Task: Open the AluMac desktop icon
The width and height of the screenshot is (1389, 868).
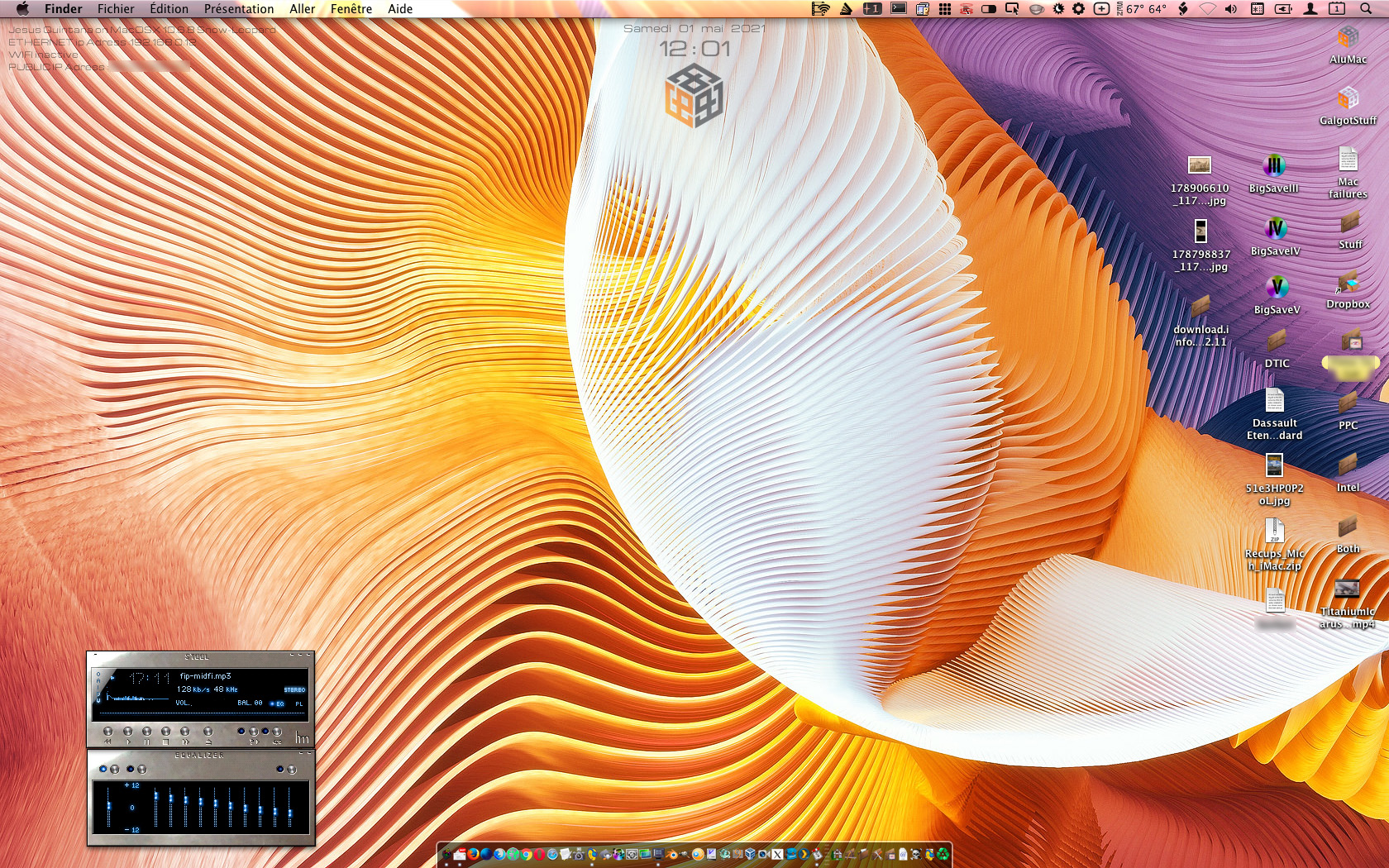Action: click(1348, 37)
